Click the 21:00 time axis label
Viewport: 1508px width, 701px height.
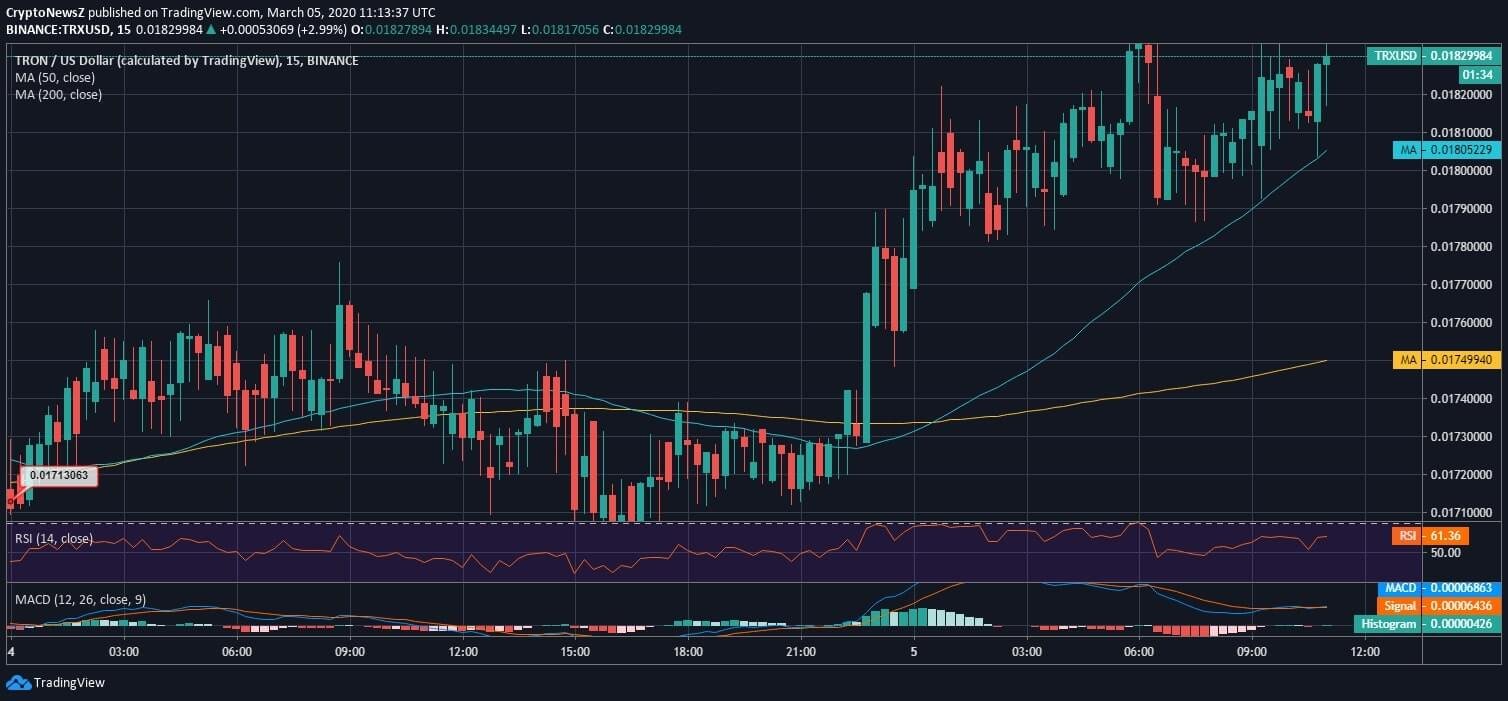[x=801, y=651]
